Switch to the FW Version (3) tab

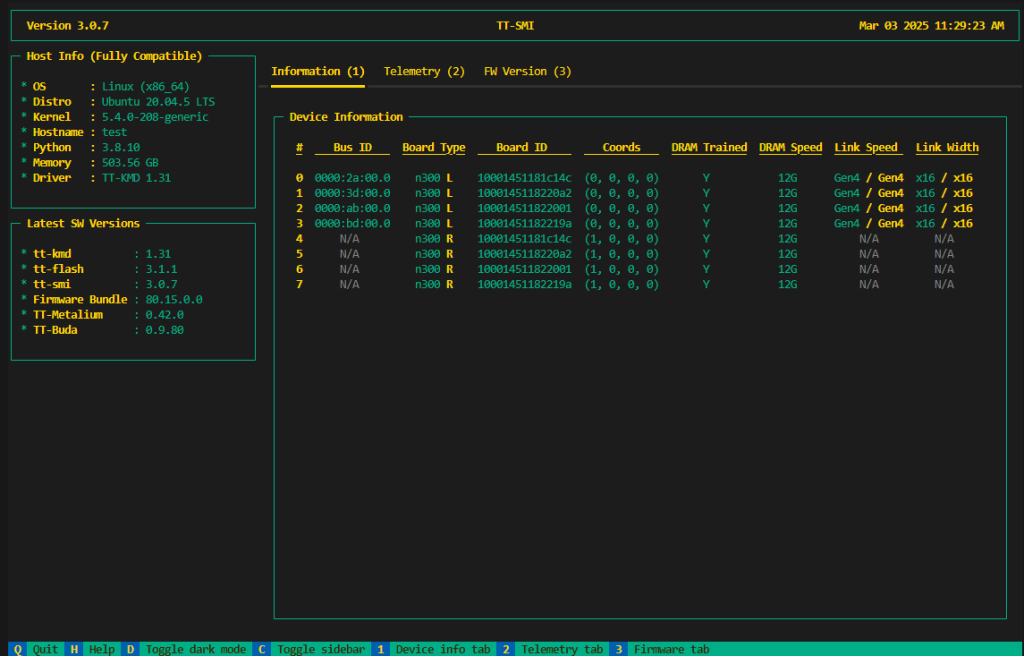[527, 72]
